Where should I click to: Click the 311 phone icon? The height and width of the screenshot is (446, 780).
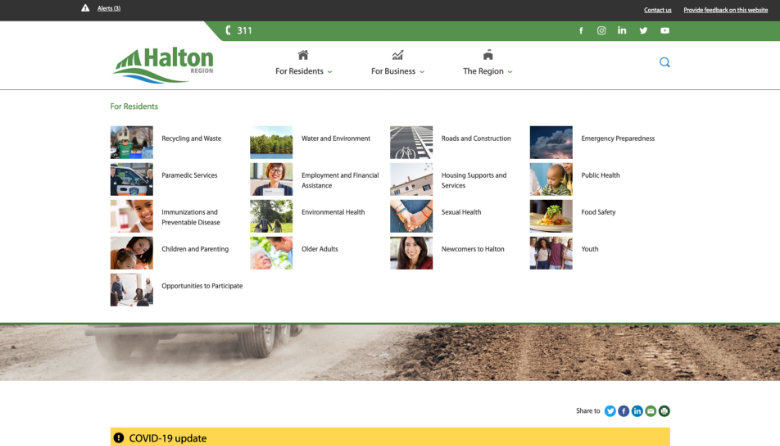(228, 30)
